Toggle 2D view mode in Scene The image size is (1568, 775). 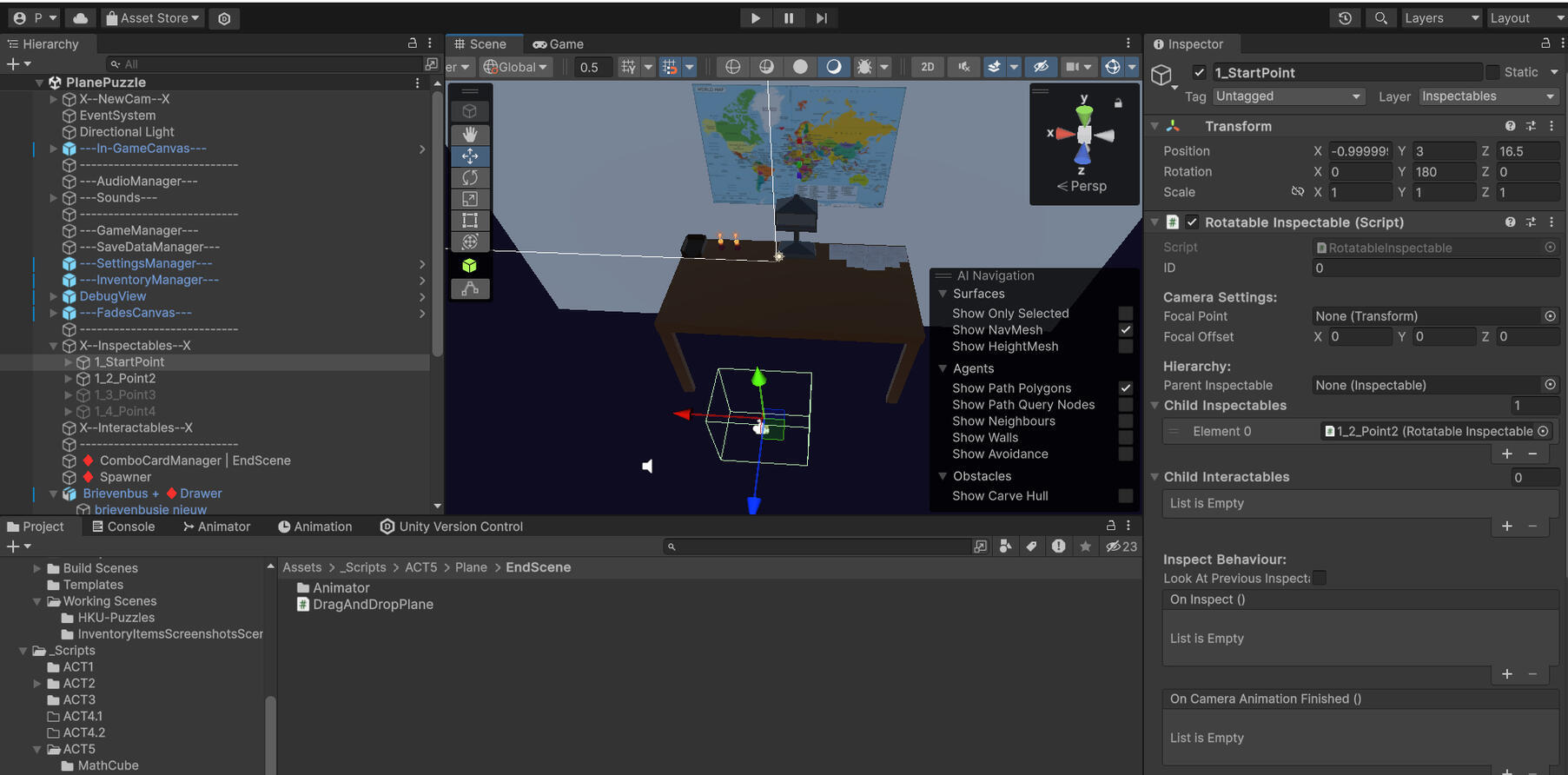(927, 67)
